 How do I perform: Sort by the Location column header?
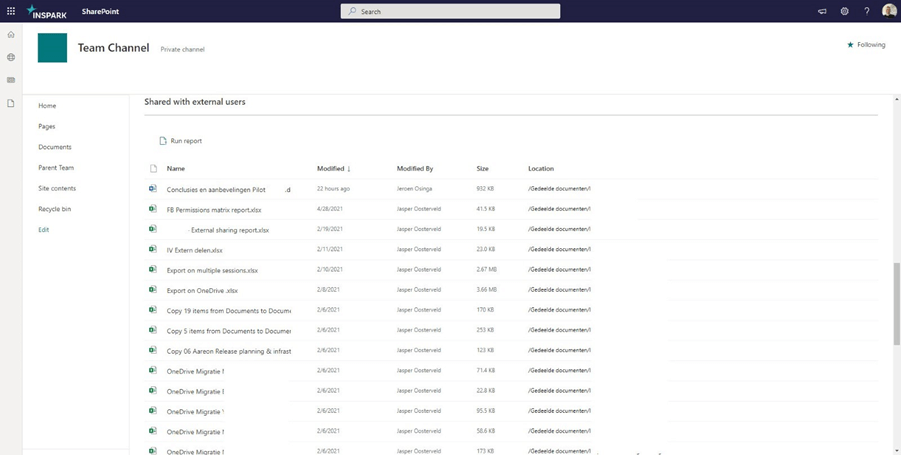coord(541,169)
